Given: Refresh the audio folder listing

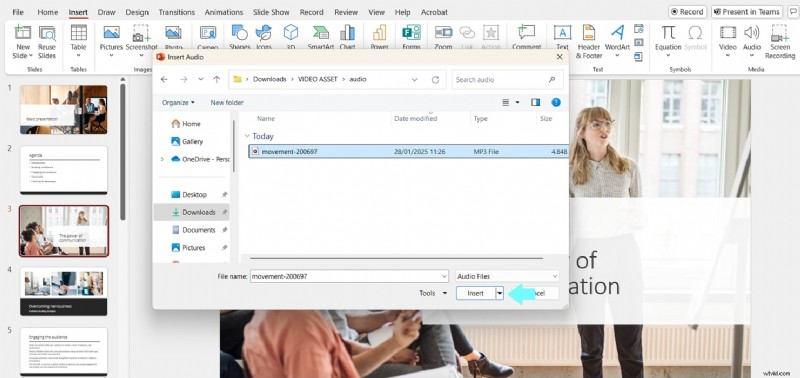Looking at the screenshot, I should point(435,80).
